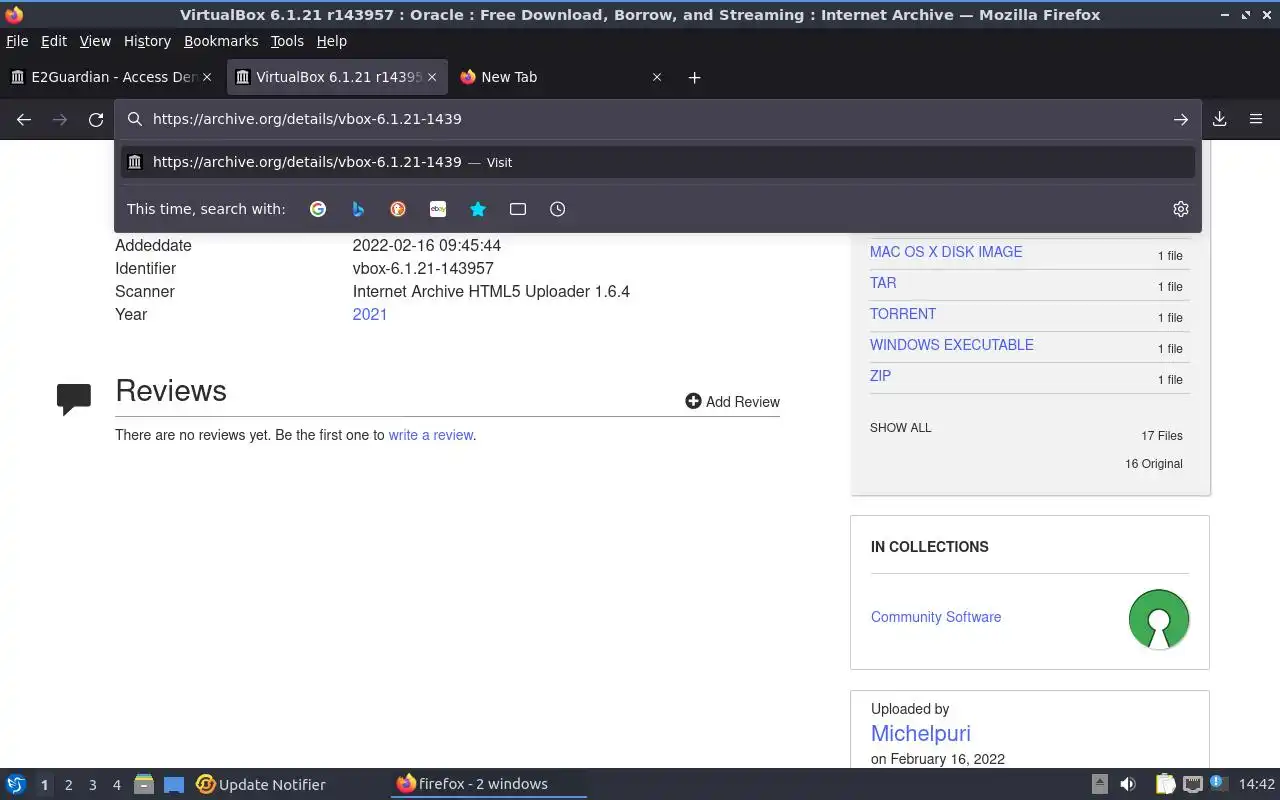Open the Bookmarks menu
Viewport: 1280px width, 800px height.
[221, 41]
